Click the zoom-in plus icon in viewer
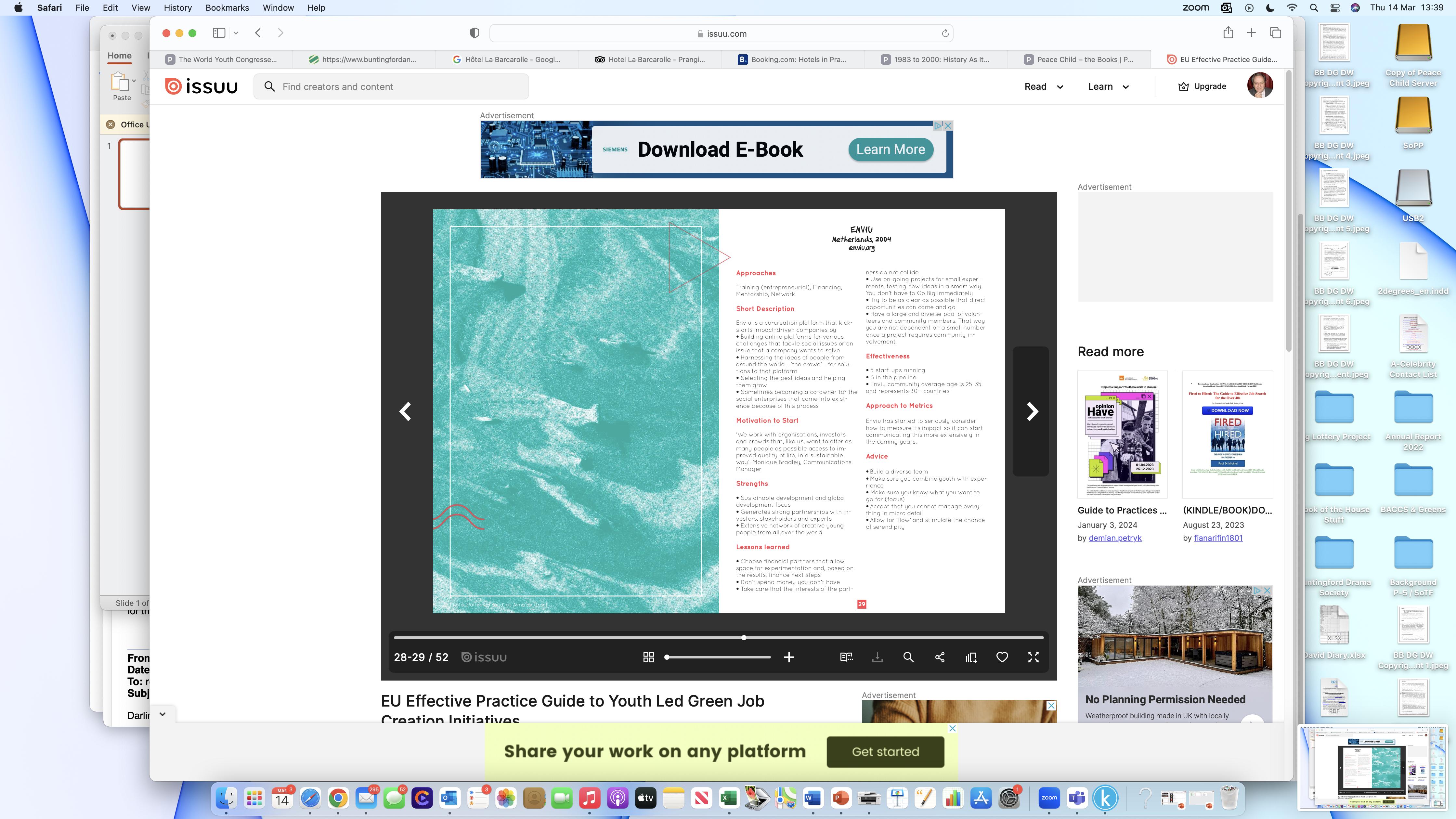The height and width of the screenshot is (819, 1456). [789, 657]
